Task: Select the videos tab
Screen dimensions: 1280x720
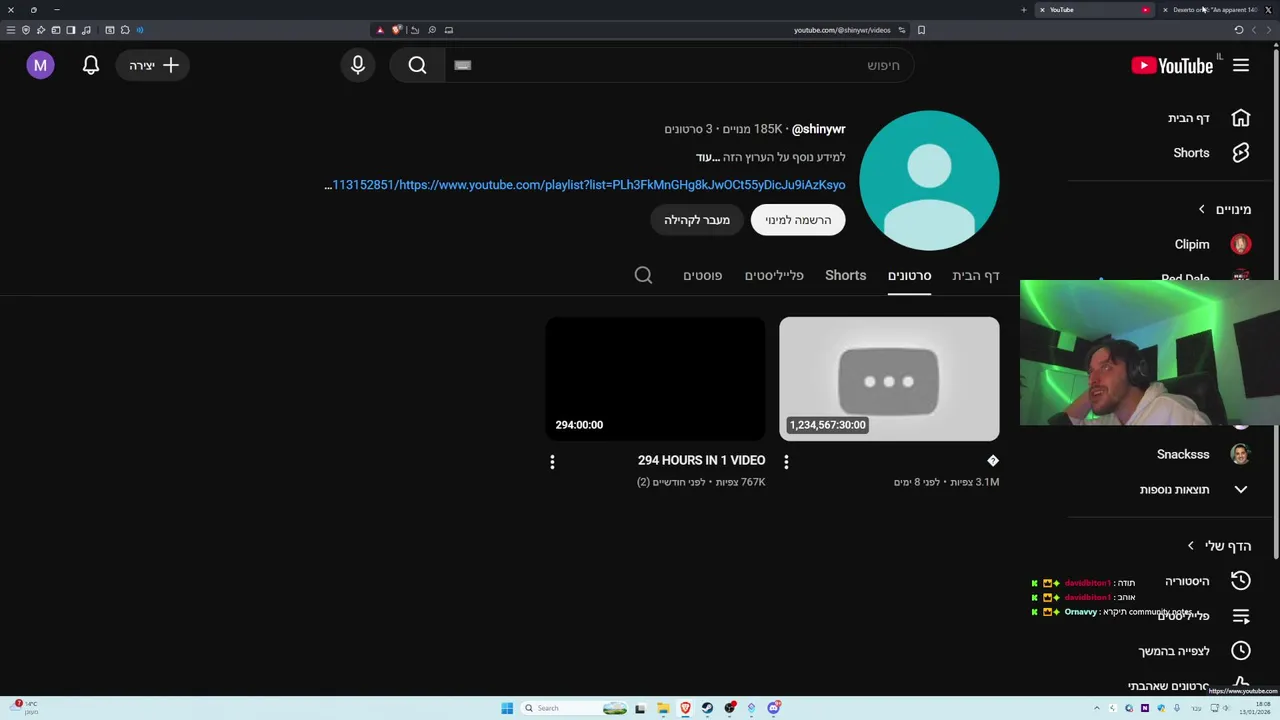Action: tap(909, 275)
